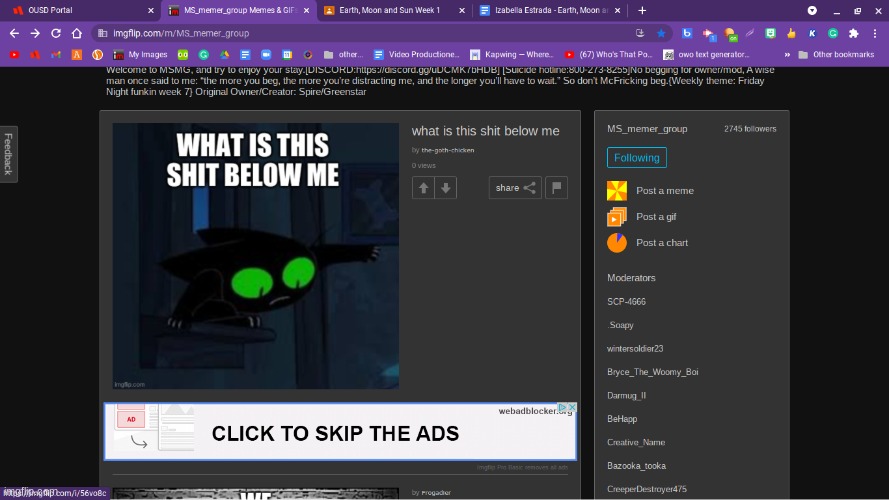Image resolution: width=889 pixels, height=500 pixels.
Task: Close the ad with its X icon
Action: coord(572,407)
